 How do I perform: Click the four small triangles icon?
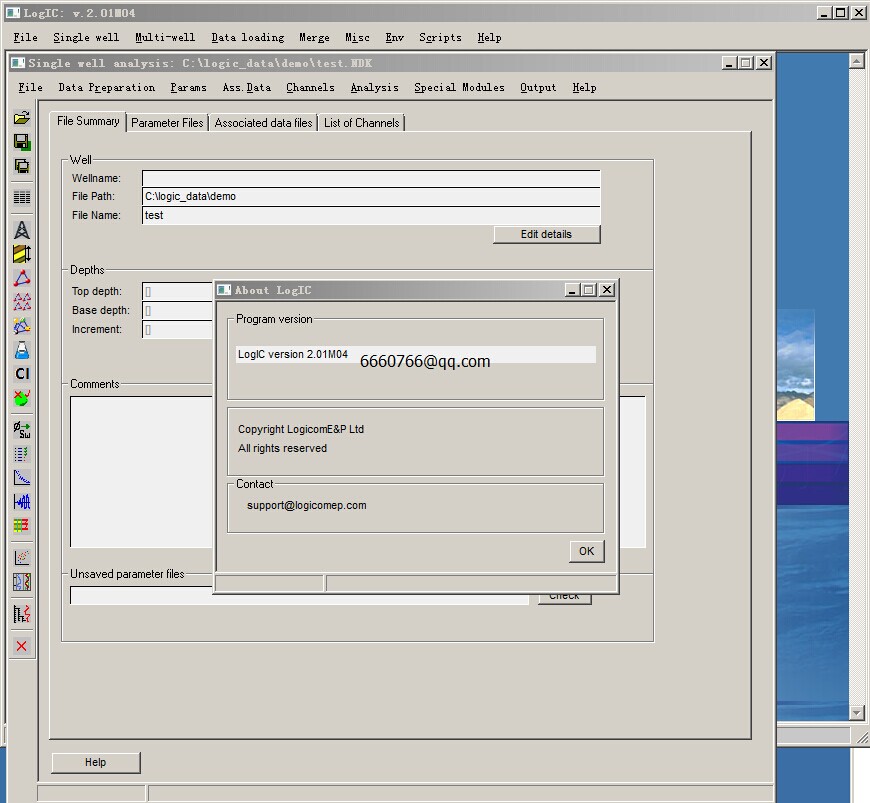point(22,302)
